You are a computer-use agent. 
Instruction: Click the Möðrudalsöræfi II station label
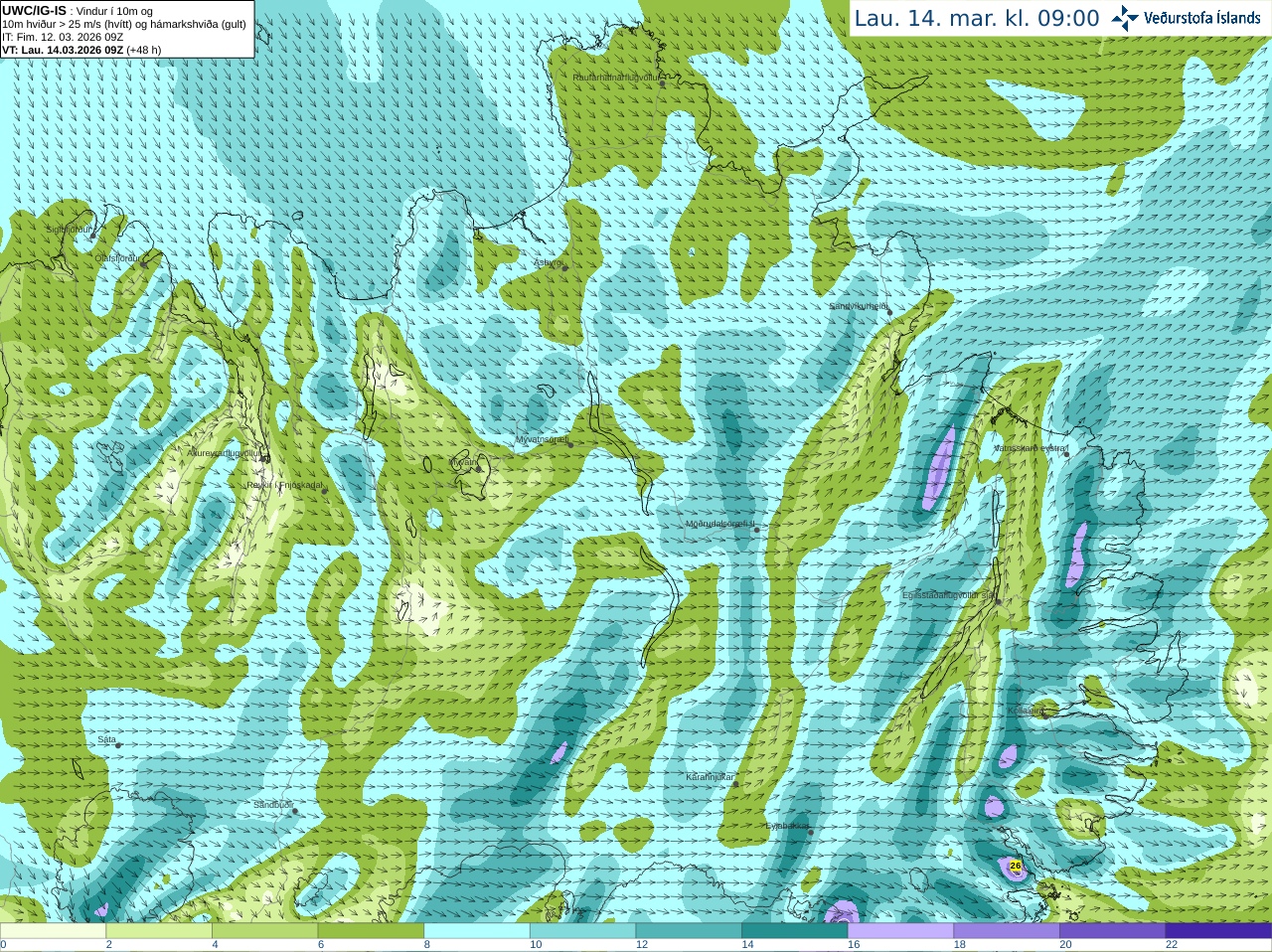[x=720, y=524]
